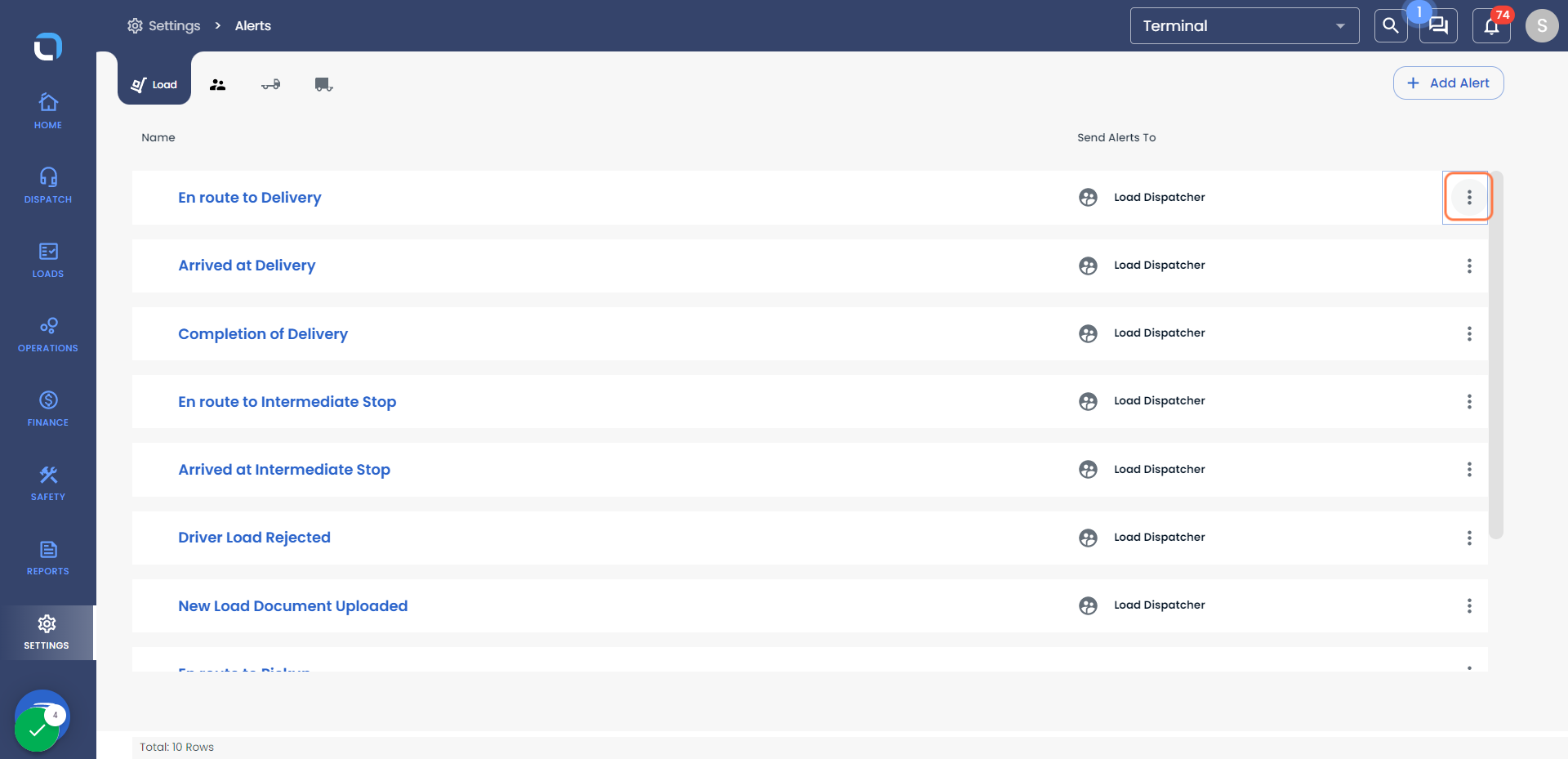
Task: Open the Home section in sidebar
Action: (x=48, y=111)
